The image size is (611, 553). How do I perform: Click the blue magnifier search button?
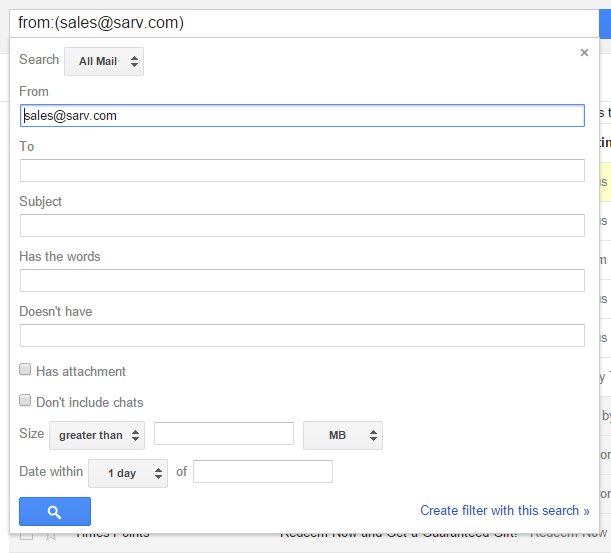tap(55, 512)
